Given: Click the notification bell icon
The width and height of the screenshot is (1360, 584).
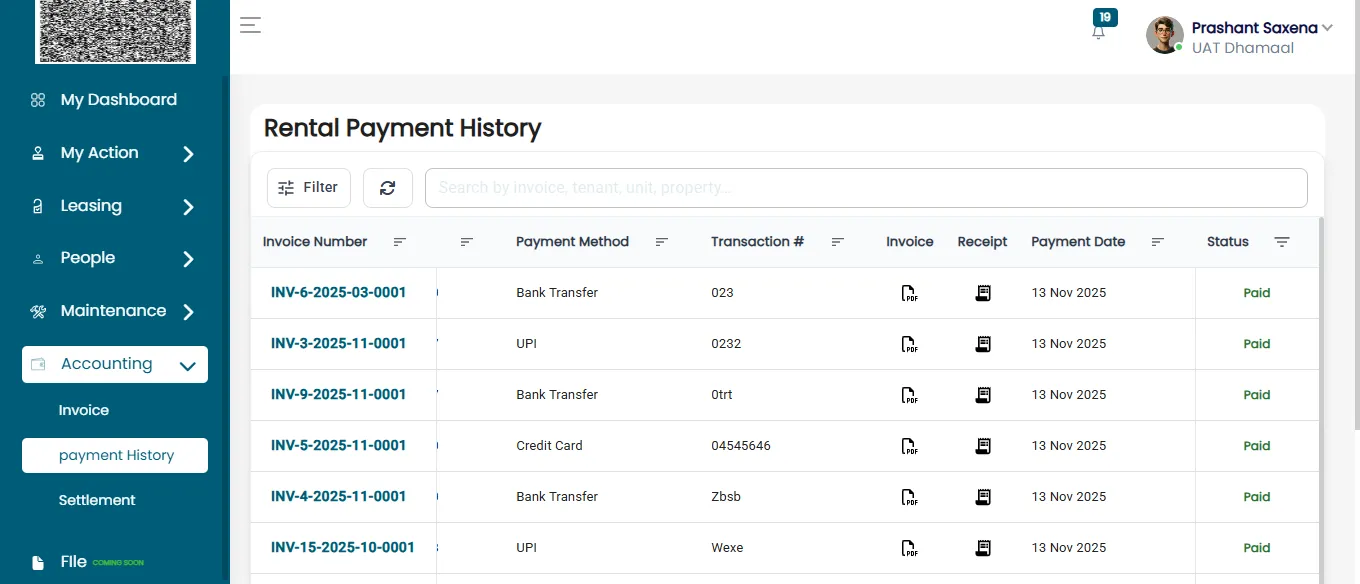Looking at the screenshot, I should coord(1098,31).
